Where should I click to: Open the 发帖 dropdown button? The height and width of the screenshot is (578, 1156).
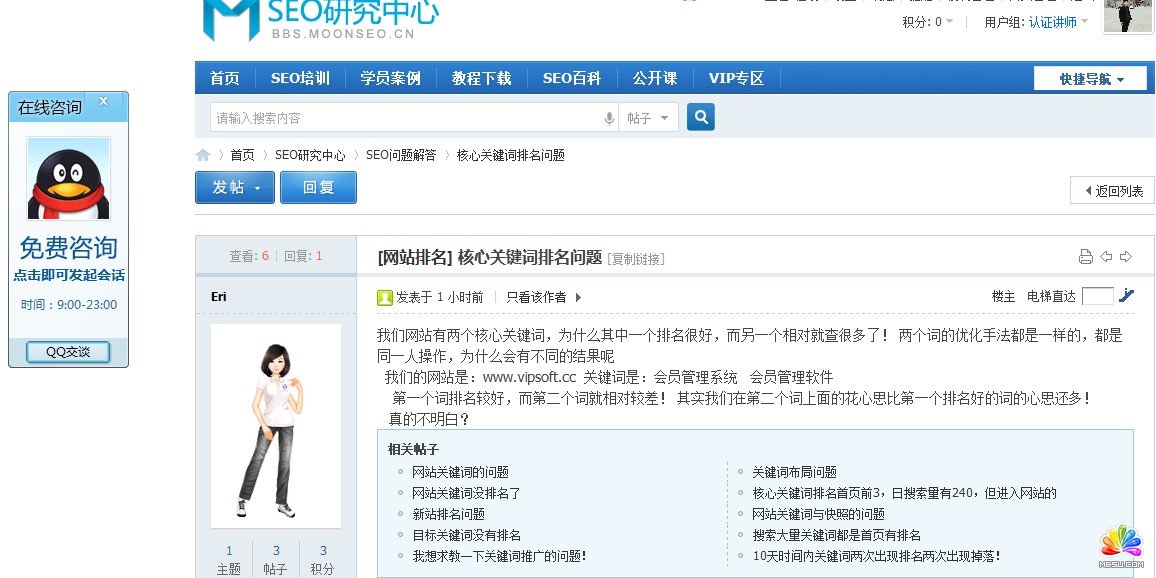tap(234, 187)
